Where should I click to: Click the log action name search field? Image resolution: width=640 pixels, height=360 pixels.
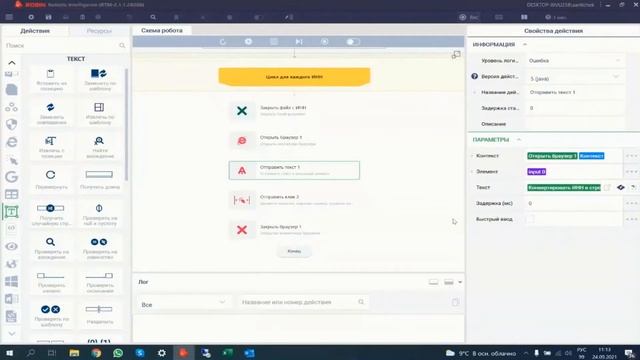pyautogui.click(x=303, y=302)
